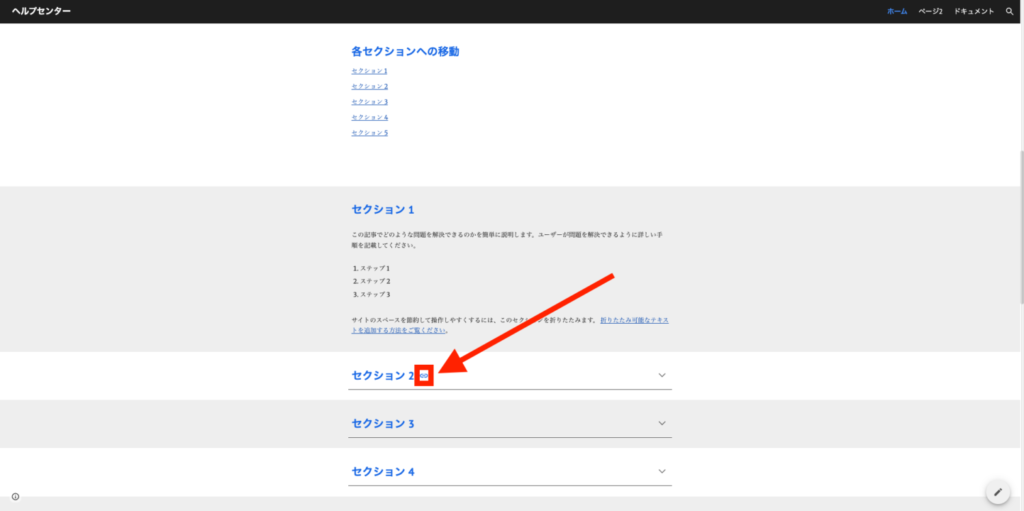Open ドキュメント in the top navigation
This screenshot has width=1024, height=511.
974,11
